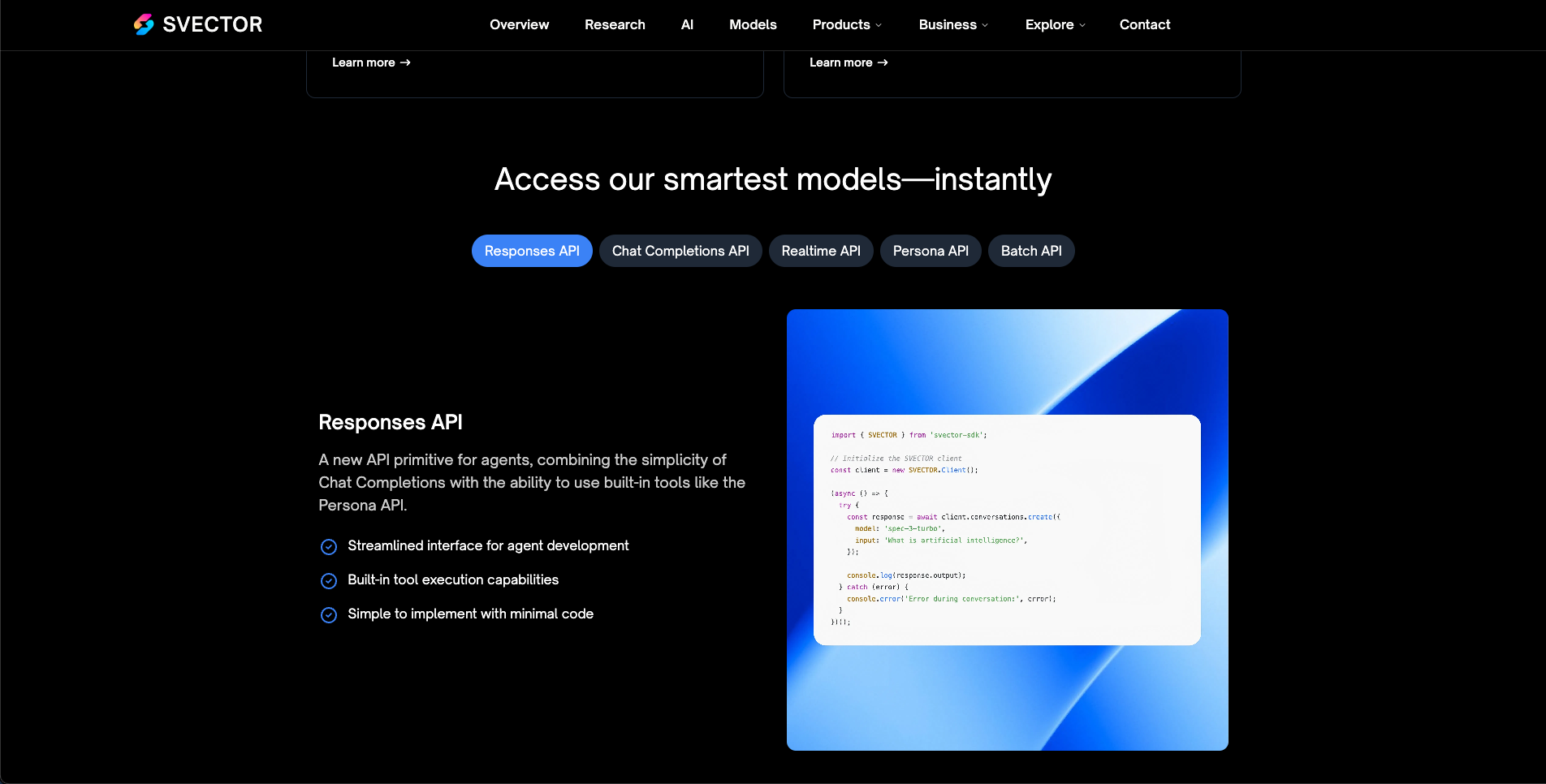Click the check icon beside Streamlined interface
The height and width of the screenshot is (784, 1546).
[x=329, y=547]
